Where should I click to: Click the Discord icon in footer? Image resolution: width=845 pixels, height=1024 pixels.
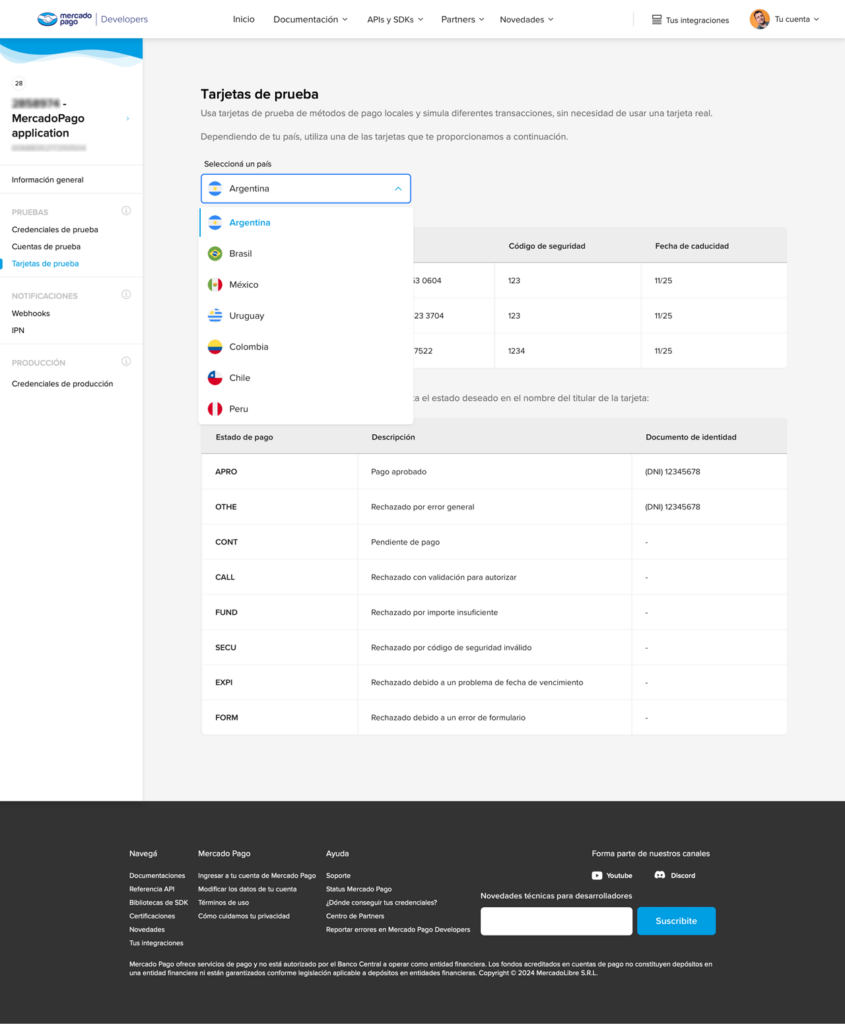660,875
